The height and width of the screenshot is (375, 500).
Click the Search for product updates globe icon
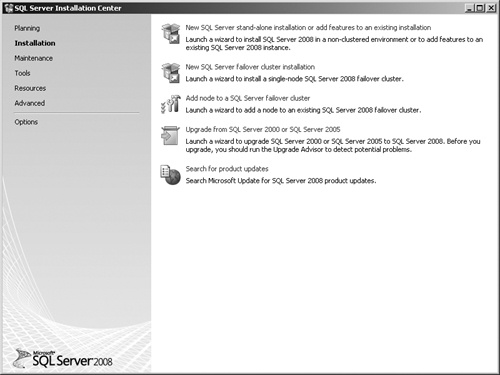coord(170,175)
